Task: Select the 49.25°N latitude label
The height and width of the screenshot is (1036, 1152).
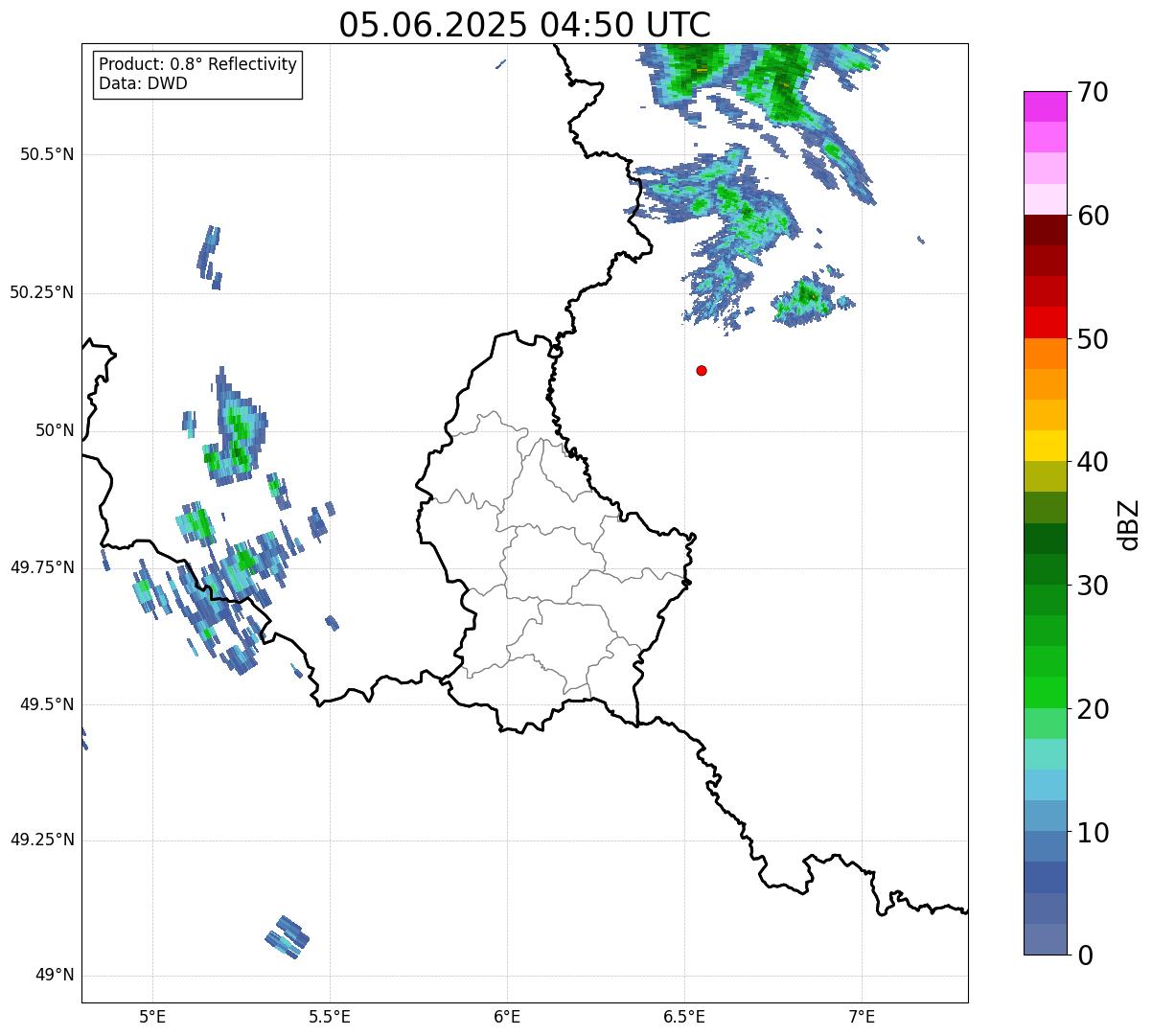Action: coord(42,840)
